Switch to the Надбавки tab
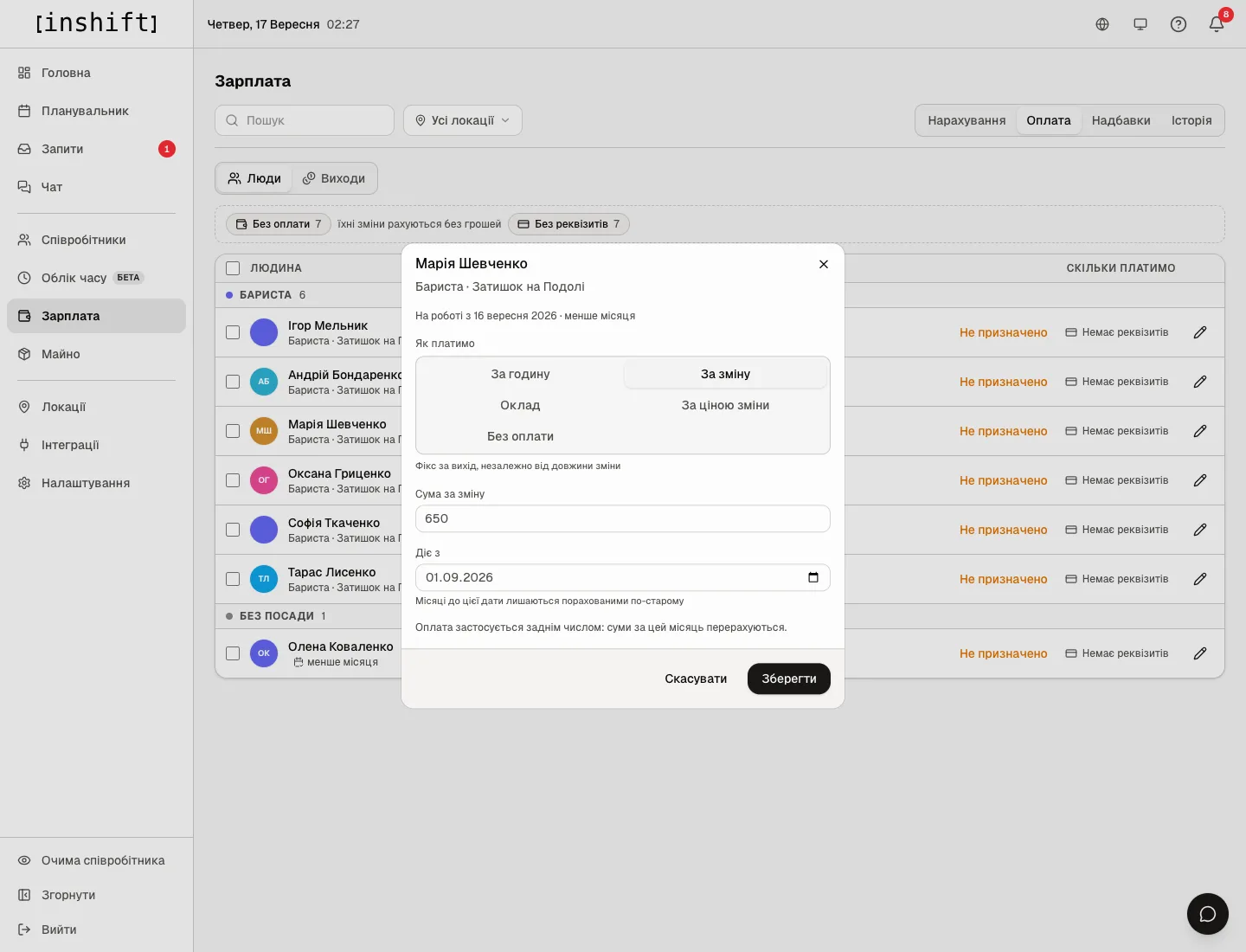 1121,120
